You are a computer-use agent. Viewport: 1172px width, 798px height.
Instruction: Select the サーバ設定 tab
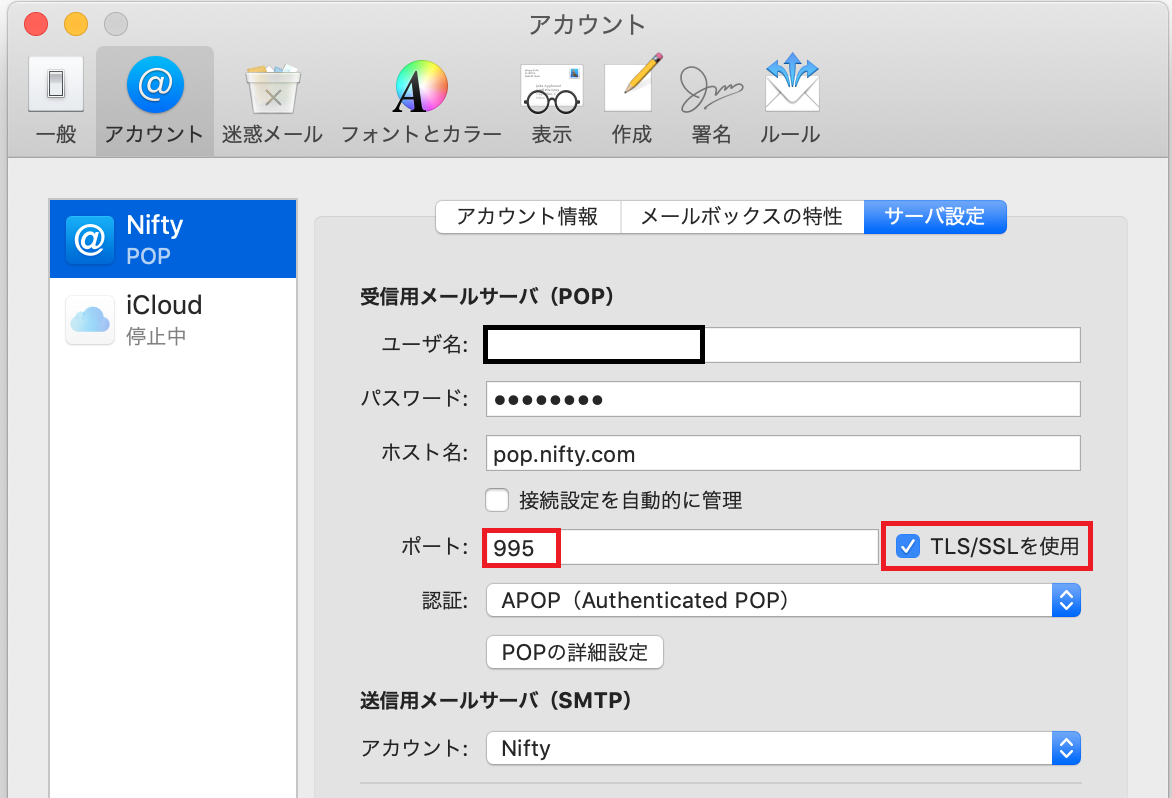click(x=934, y=217)
